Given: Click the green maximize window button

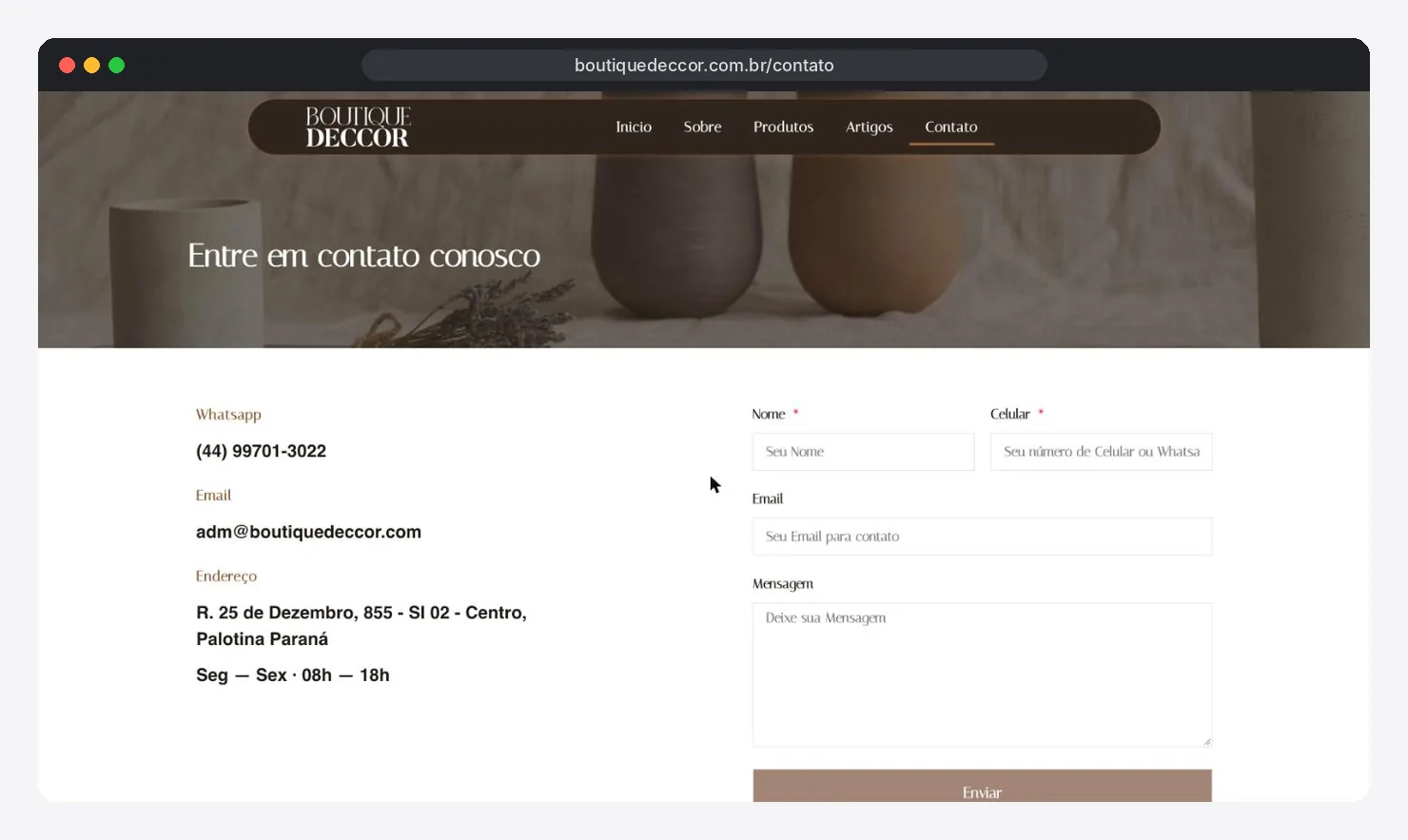Looking at the screenshot, I should tap(116, 65).
